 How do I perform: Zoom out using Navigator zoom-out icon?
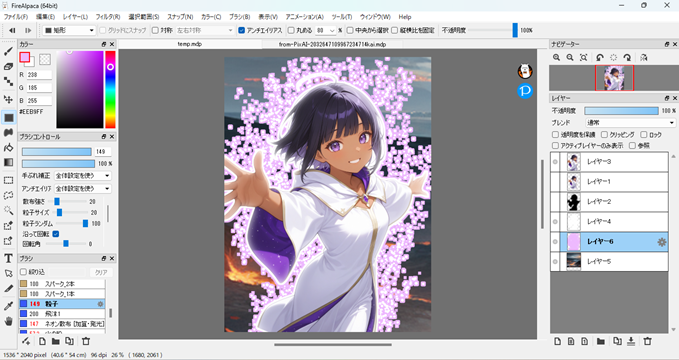(x=570, y=58)
